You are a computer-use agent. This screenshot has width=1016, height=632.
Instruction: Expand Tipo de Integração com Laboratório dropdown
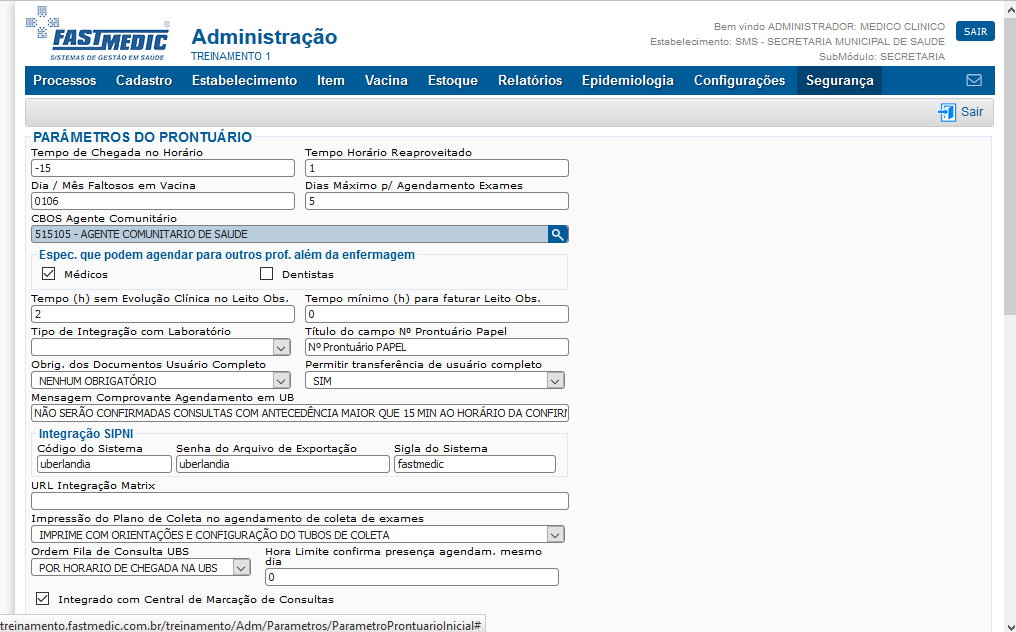pos(281,347)
